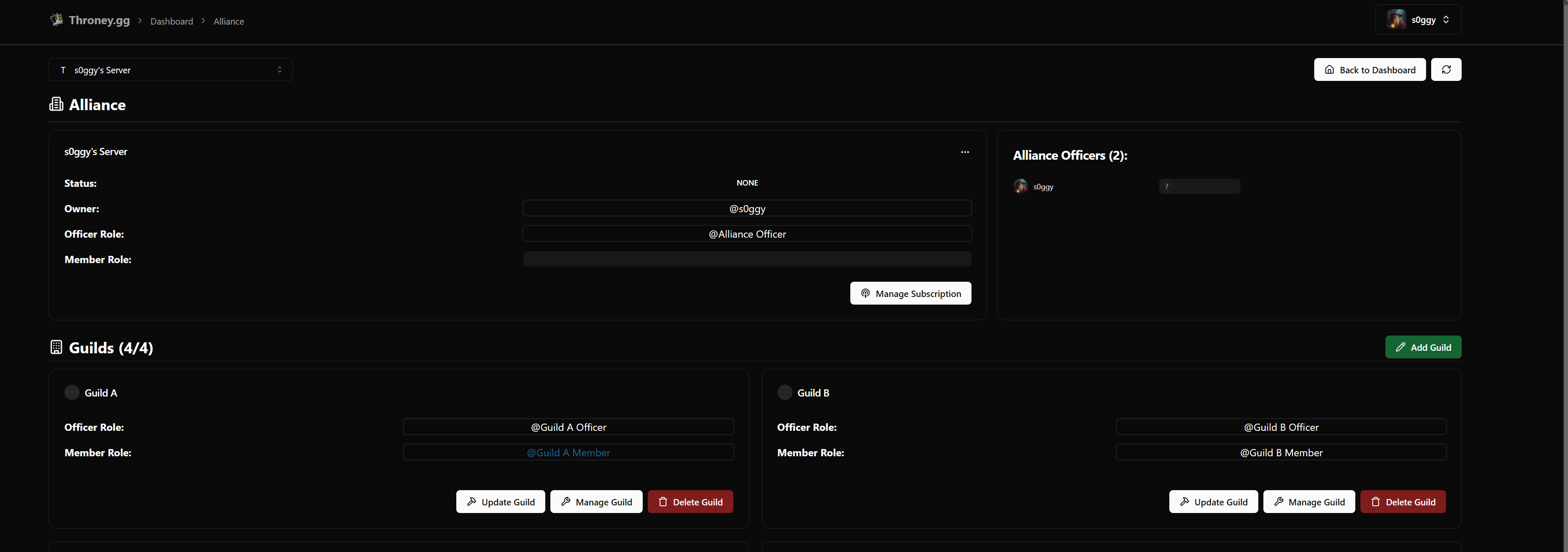Click Manage Guild for Guild B
The height and width of the screenshot is (552, 1568).
tap(1308, 502)
